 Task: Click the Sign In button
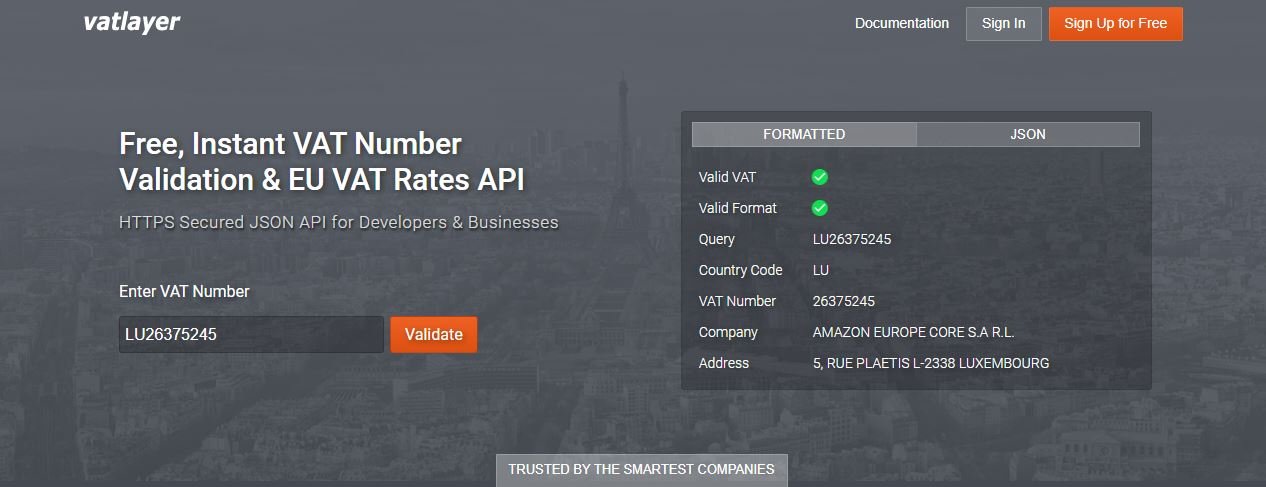pos(1004,24)
